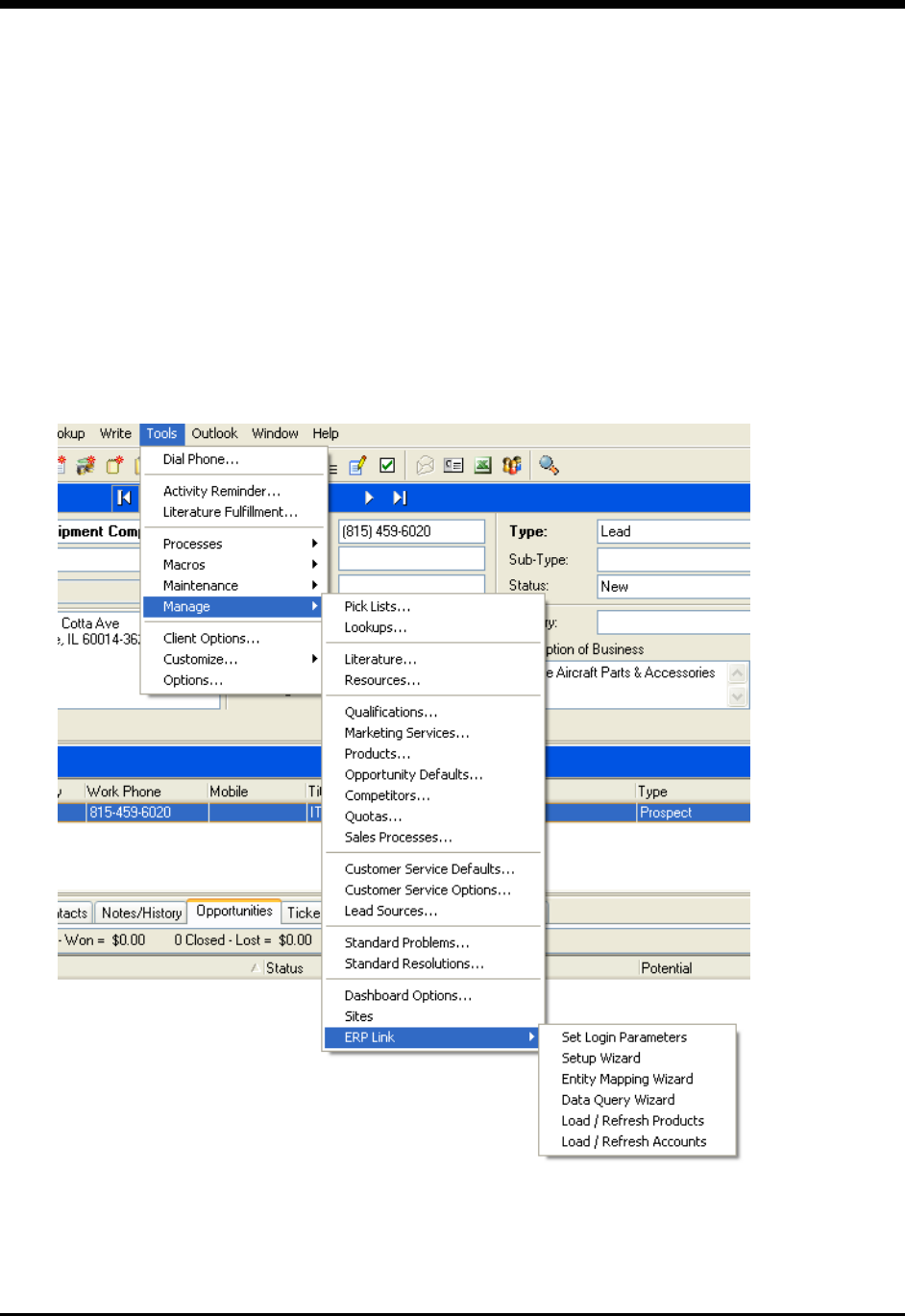Select Activity Reminder menu item
This screenshot has height=1316, width=905.
click(x=234, y=491)
